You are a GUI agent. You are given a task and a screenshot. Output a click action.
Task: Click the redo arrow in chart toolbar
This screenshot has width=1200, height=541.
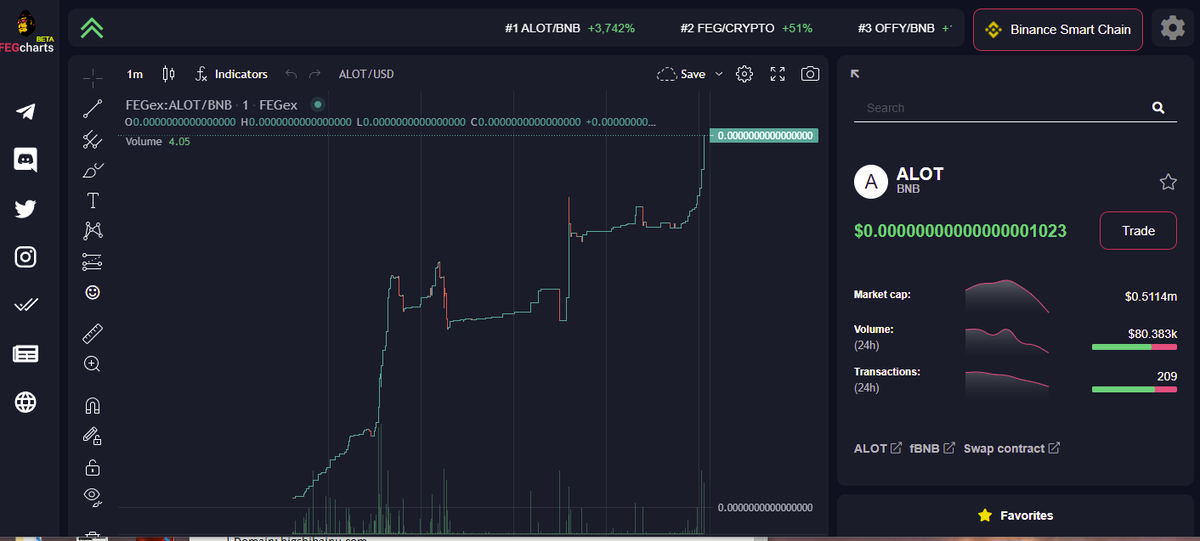click(x=315, y=74)
